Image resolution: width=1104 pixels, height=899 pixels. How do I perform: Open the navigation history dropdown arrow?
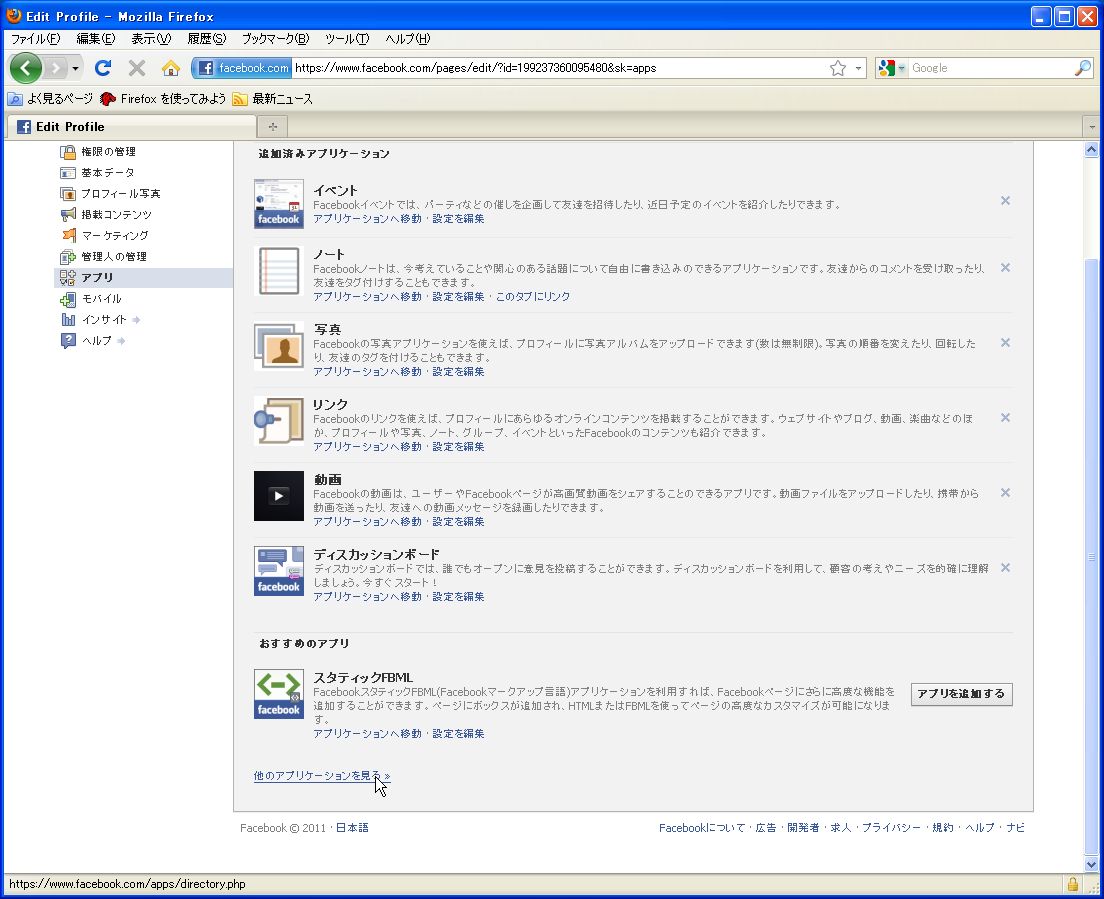click(75, 68)
